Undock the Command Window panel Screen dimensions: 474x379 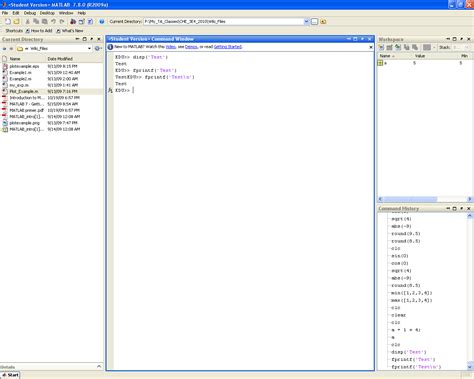[x=362, y=39]
